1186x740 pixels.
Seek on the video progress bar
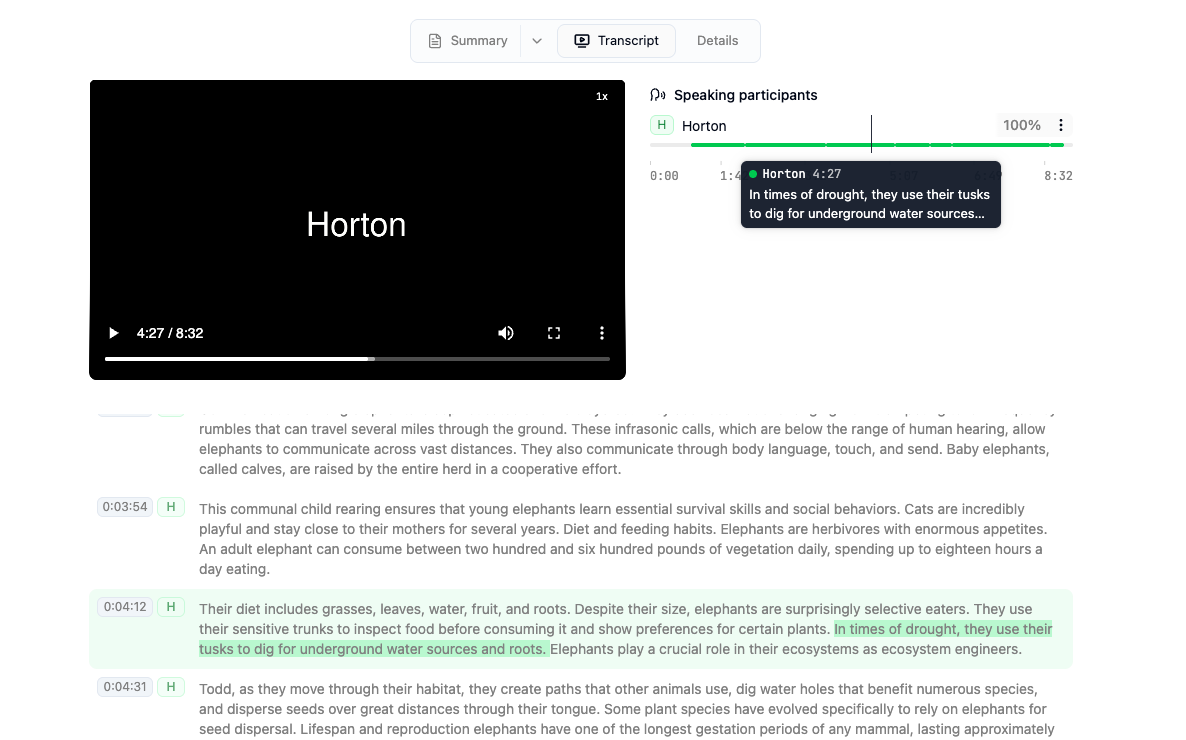357,359
